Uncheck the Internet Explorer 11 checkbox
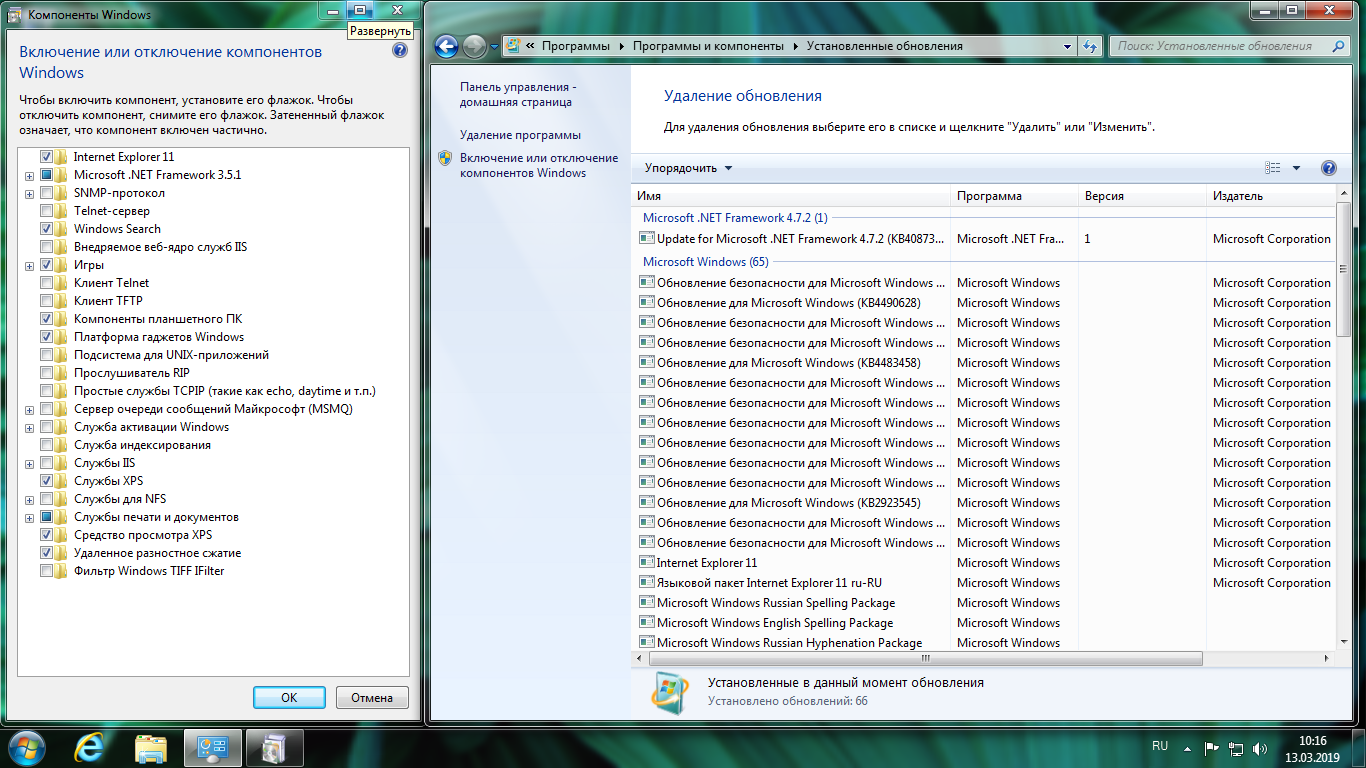The width and height of the screenshot is (1366, 768). pos(47,157)
